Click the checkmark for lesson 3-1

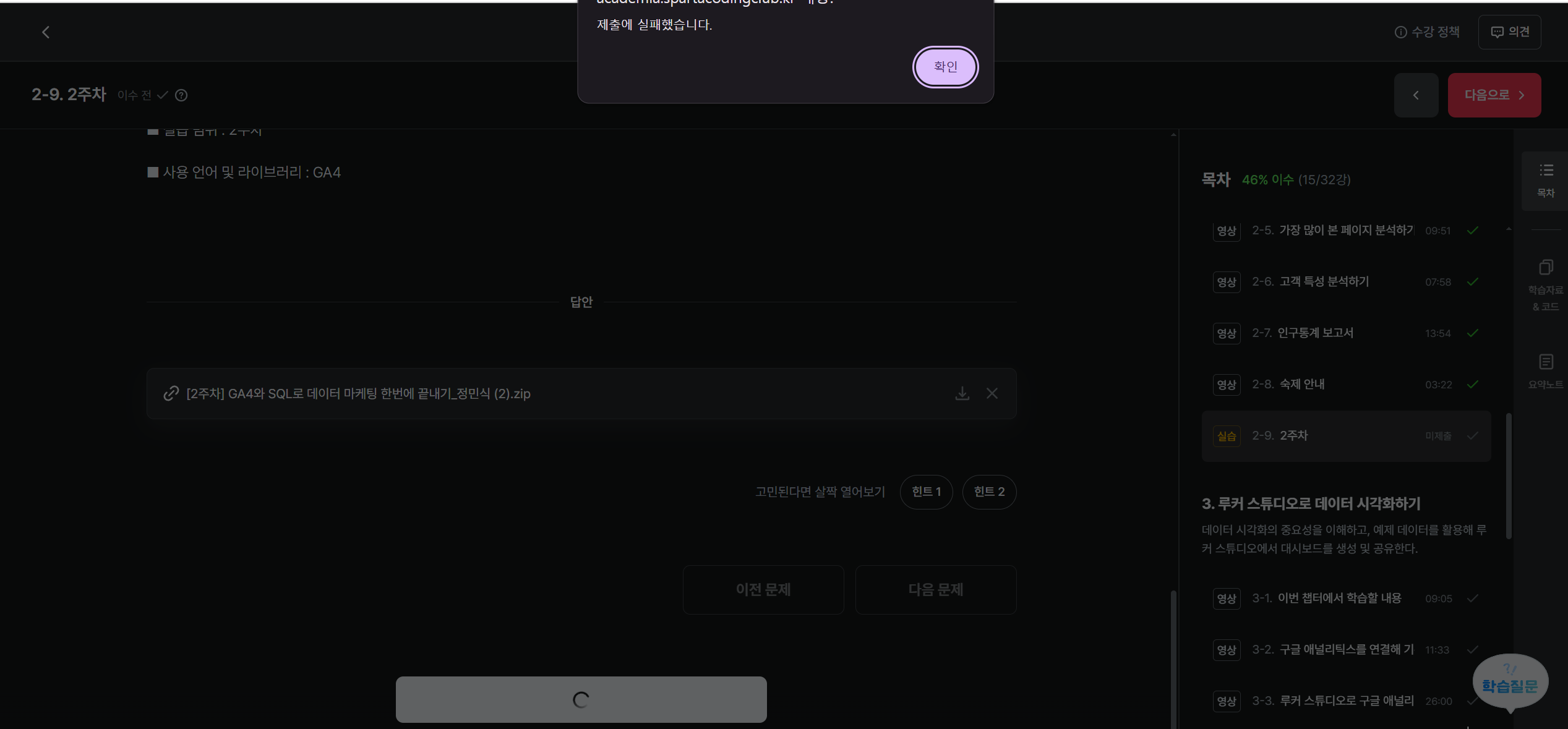pyautogui.click(x=1473, y=599)
